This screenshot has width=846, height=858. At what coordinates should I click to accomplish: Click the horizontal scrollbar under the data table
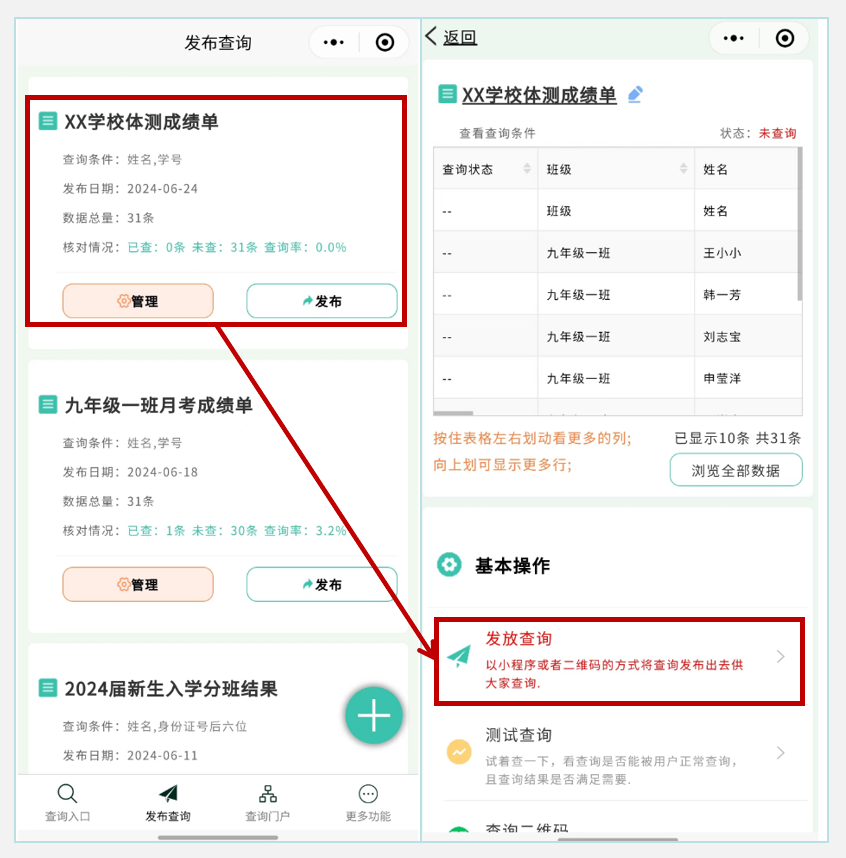point(454,413)
